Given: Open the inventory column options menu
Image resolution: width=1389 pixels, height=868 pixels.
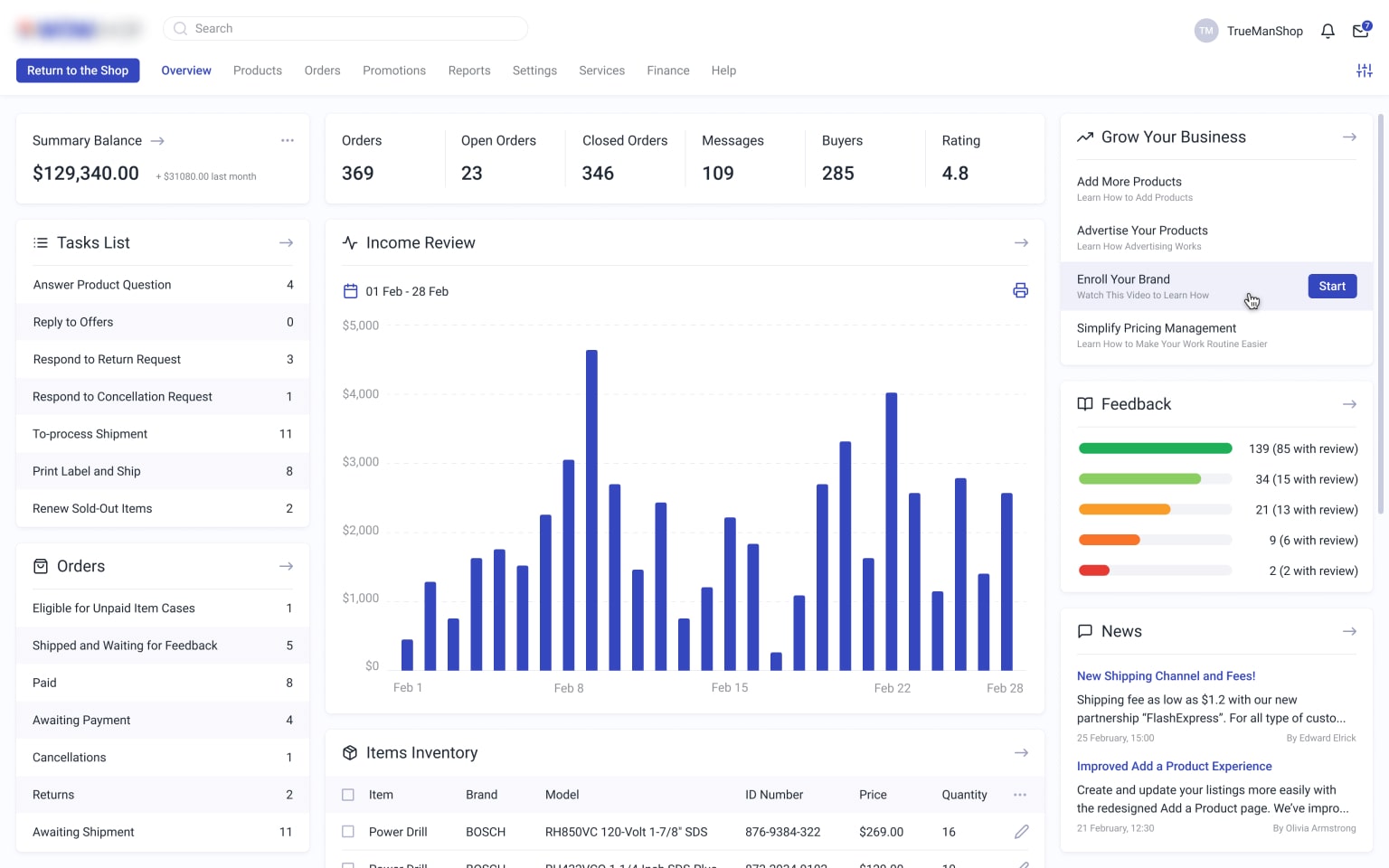Looking at the screenshot, I should [x=1020, y=794].
